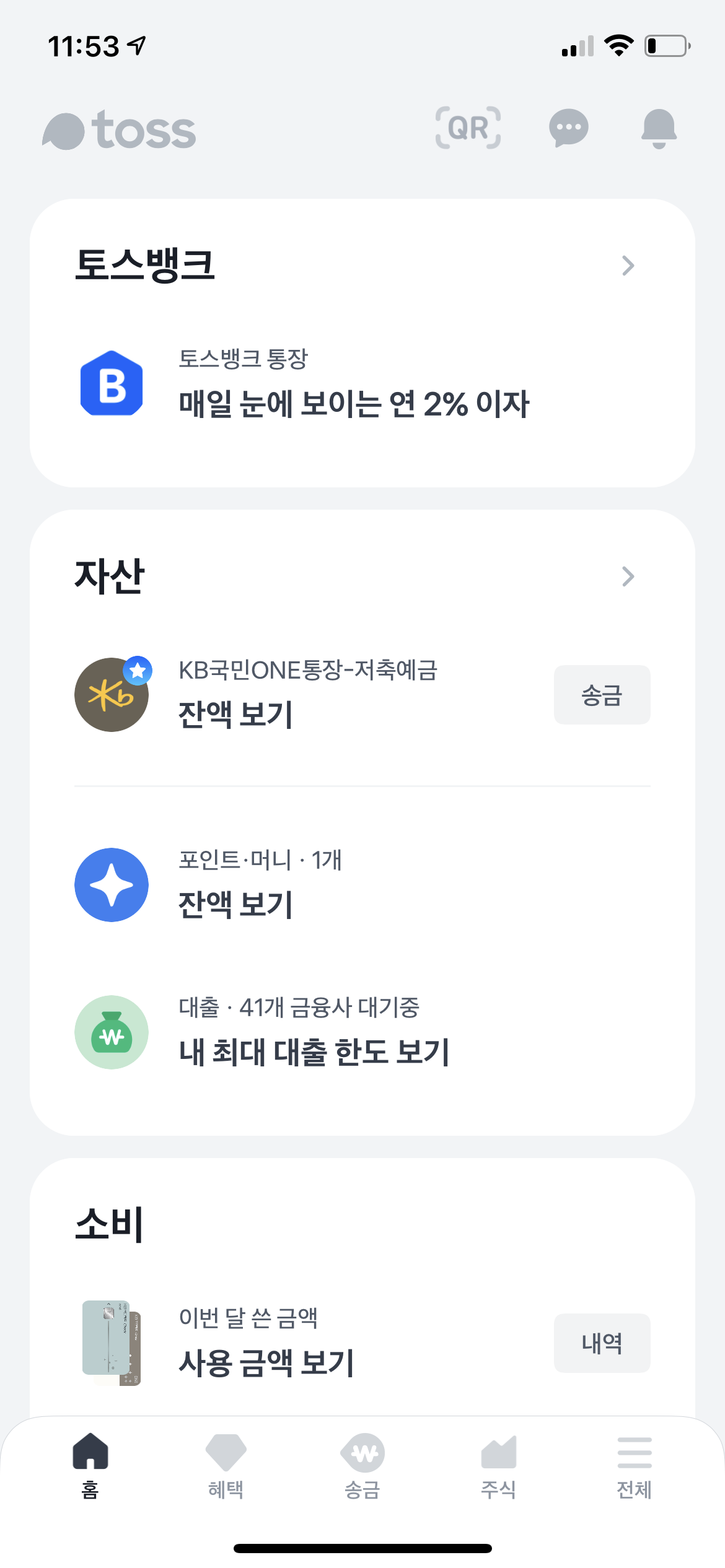Viewport: 725px width, 1568px height.
Task: Tap the blue points star icon
Action: click(x=112, y=884)
